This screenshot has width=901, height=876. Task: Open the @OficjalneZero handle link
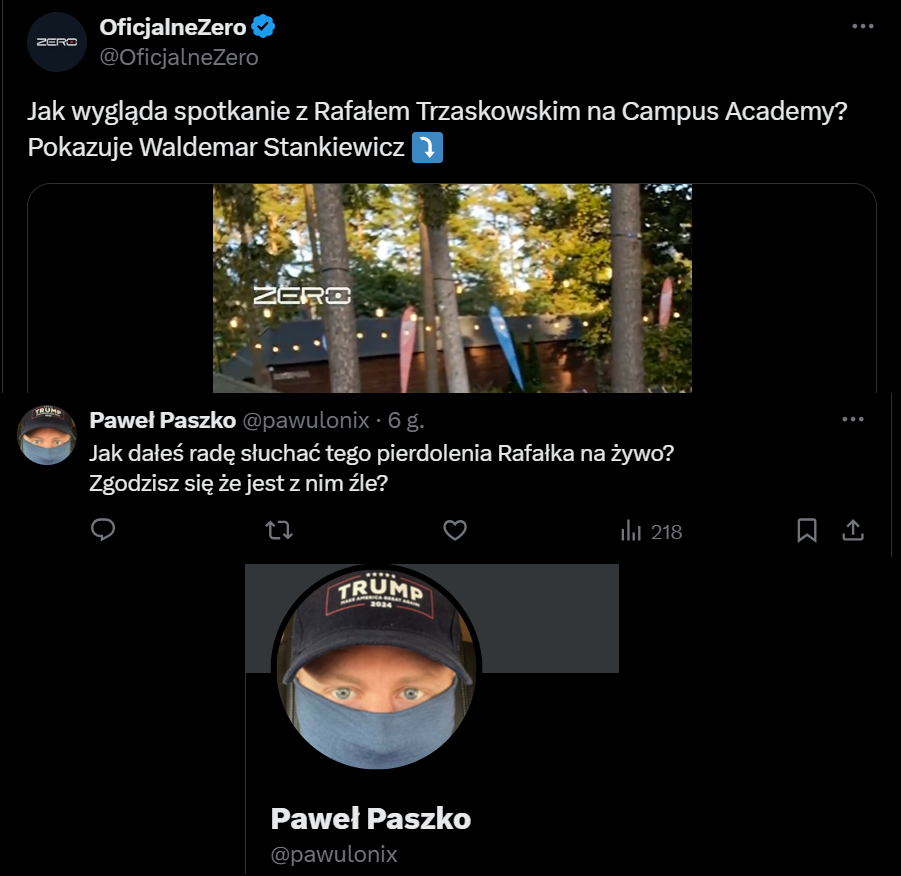click(179, 57)
